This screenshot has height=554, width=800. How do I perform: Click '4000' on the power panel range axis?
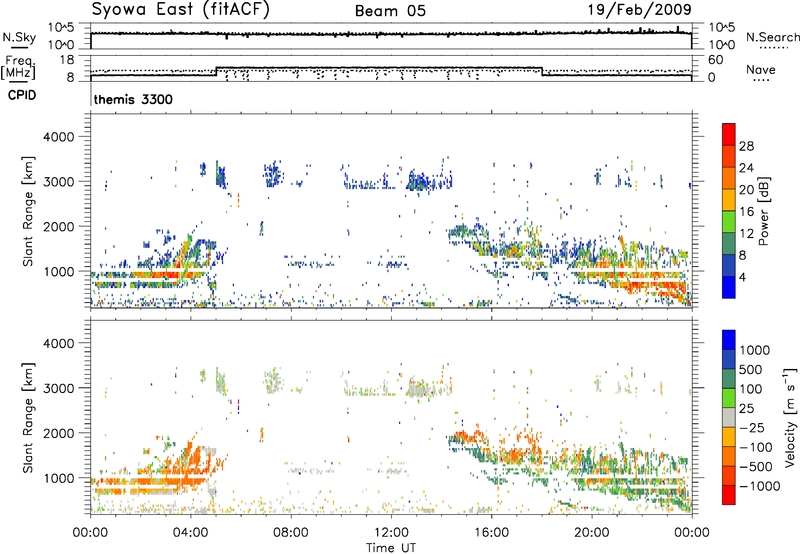click(x=58, y=137)
